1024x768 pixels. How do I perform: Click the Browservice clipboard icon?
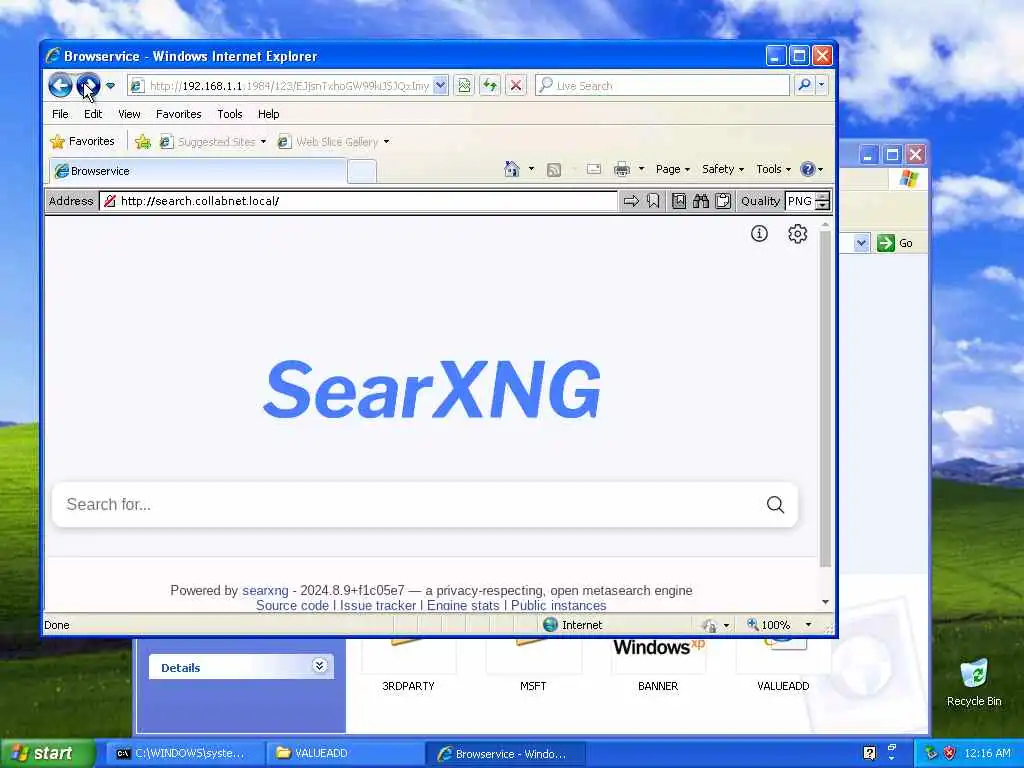tap(723, 201)
